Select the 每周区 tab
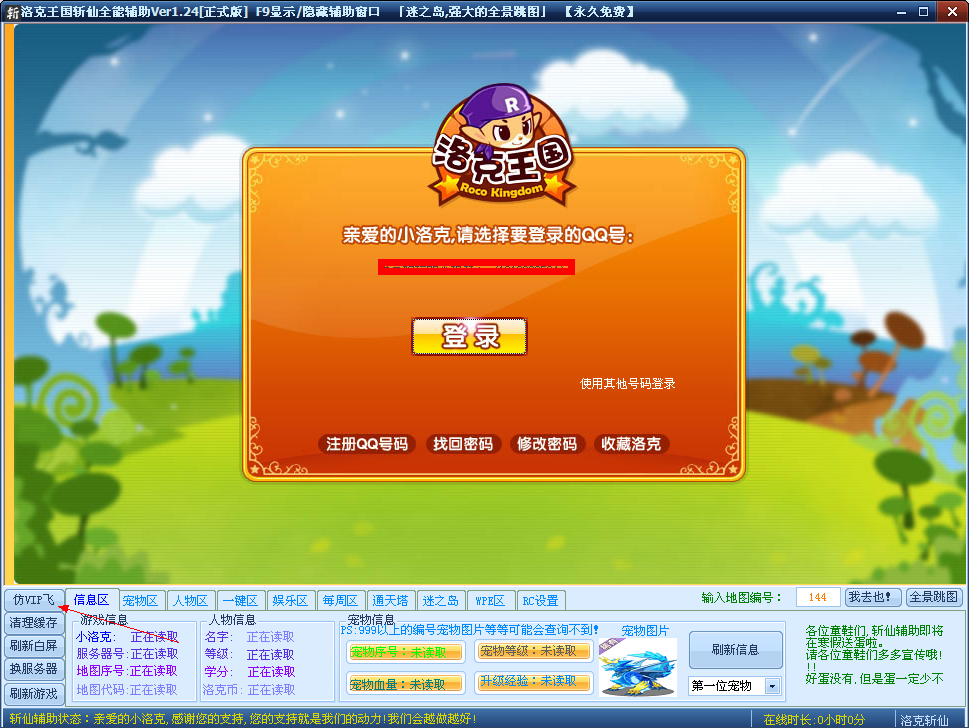The height and width of the screenshot is (728, 969). click(x=341, y=601)
